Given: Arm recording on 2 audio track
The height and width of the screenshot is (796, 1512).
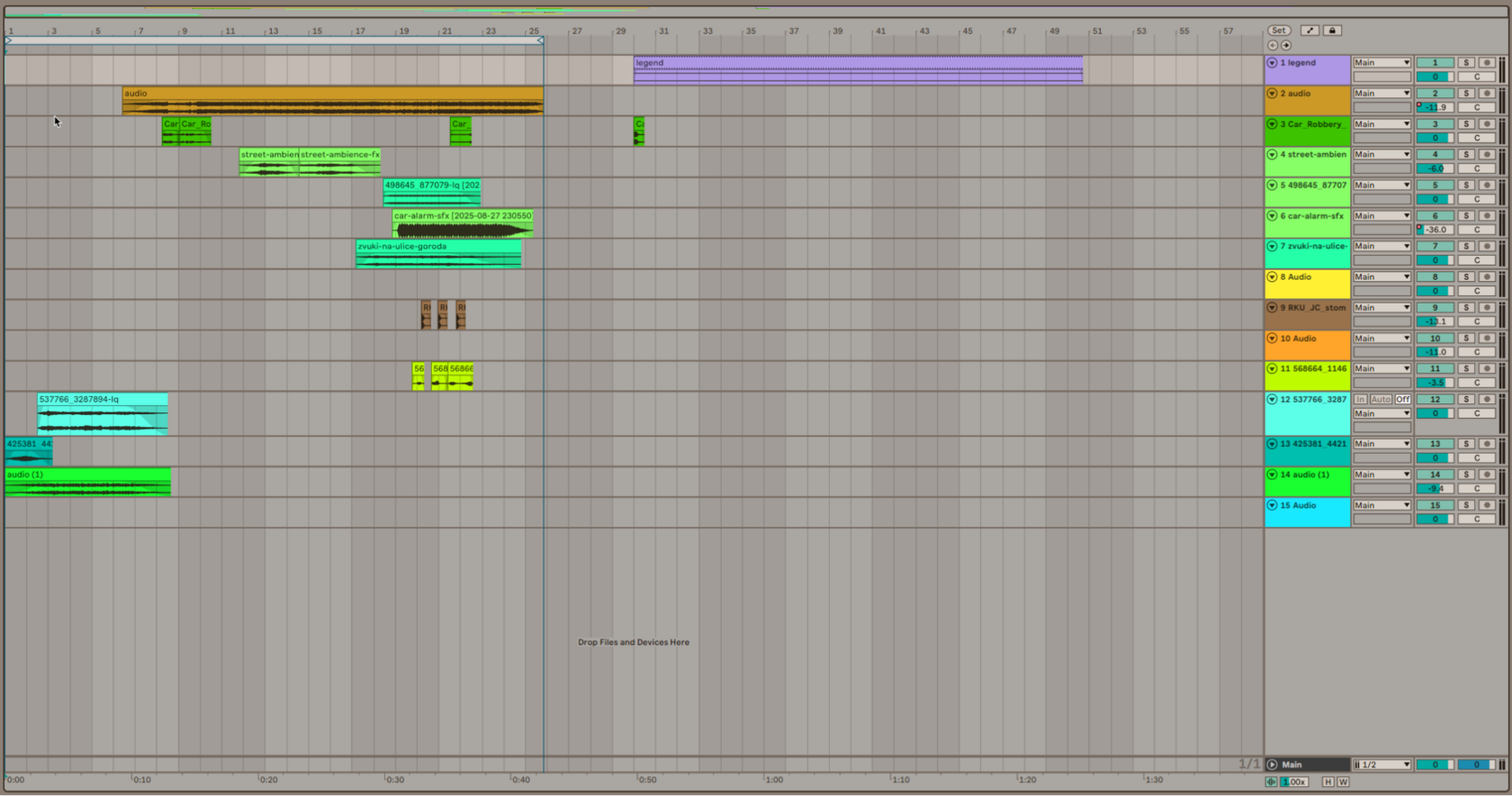Looking at the screenshot, I should click(1487, 94).
